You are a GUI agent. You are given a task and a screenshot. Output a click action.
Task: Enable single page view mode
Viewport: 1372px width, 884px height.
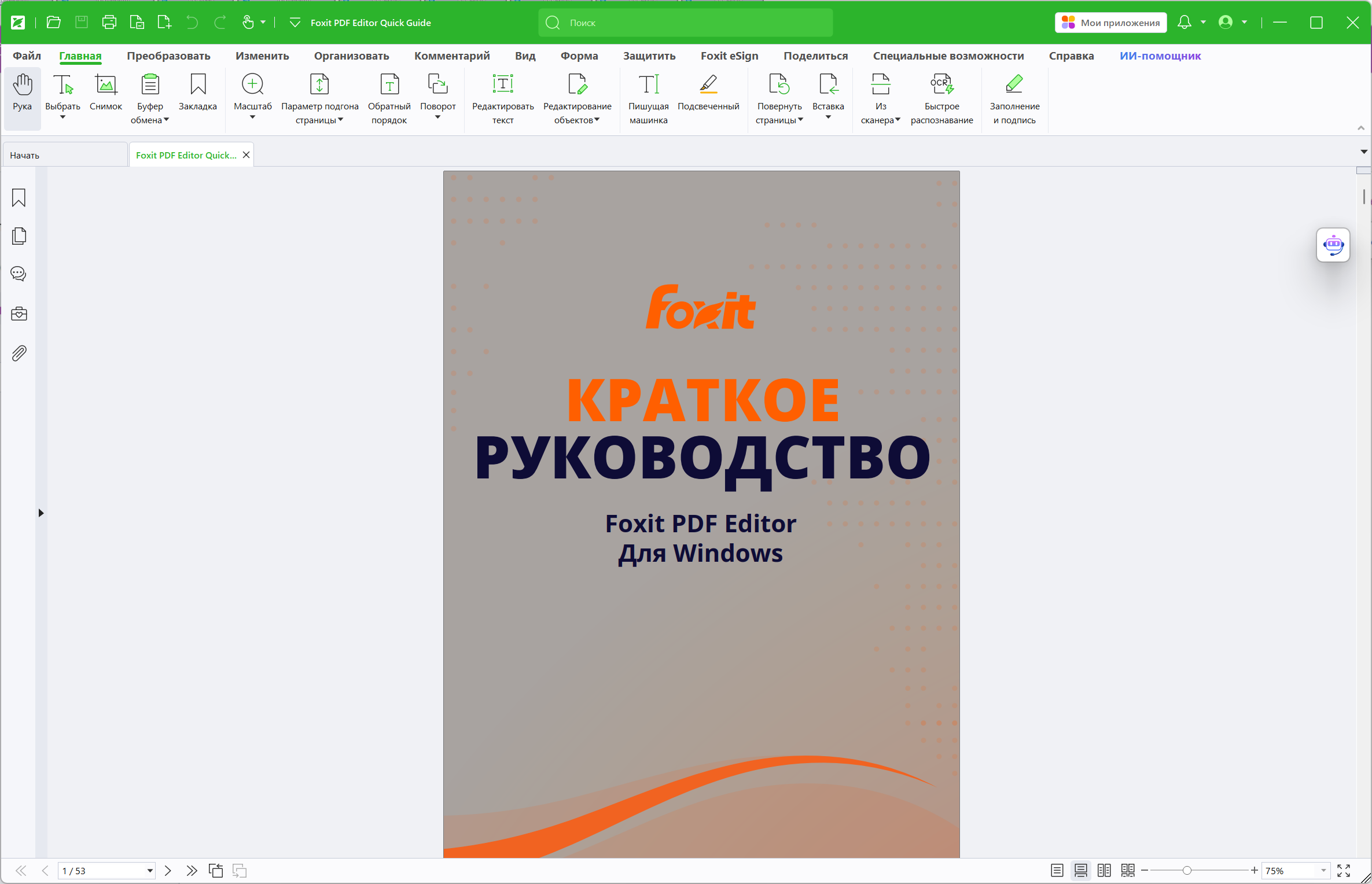[1057, 870]
